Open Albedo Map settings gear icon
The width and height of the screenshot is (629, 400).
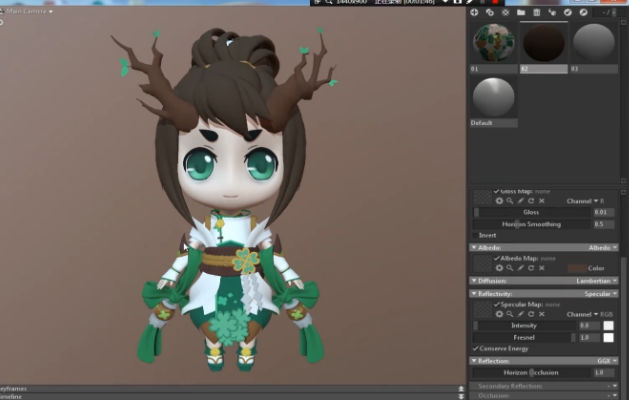[499, 268]
